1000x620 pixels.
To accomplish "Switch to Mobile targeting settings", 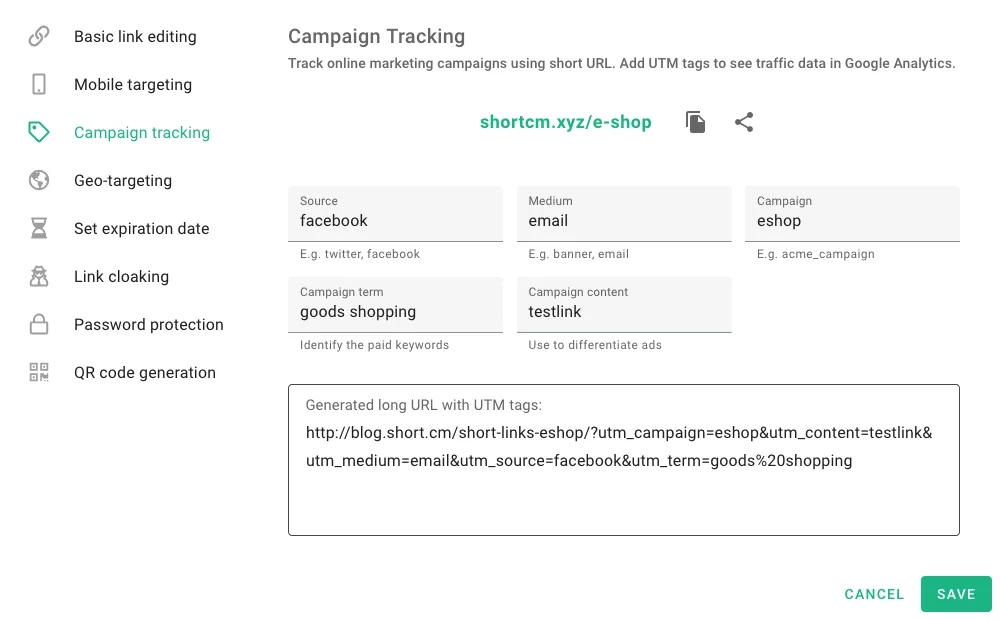I will point(133,85).
